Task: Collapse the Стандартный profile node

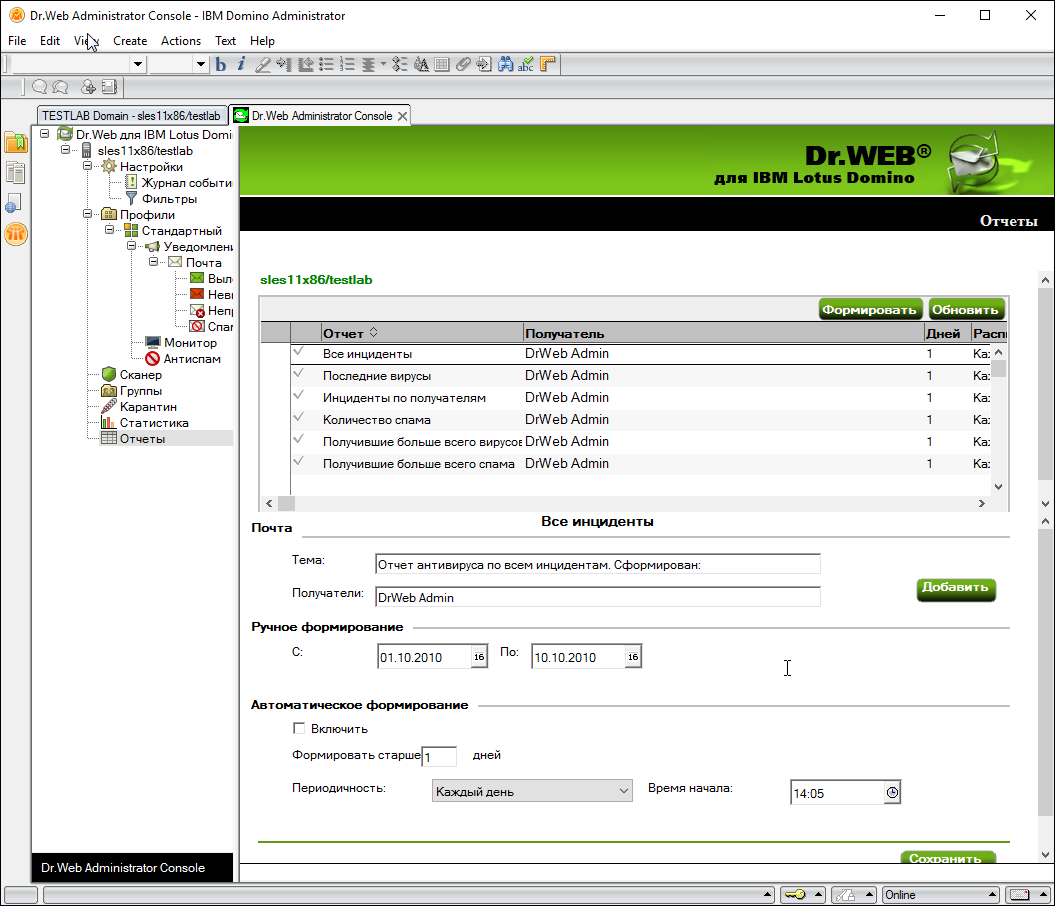Action: 109,230
